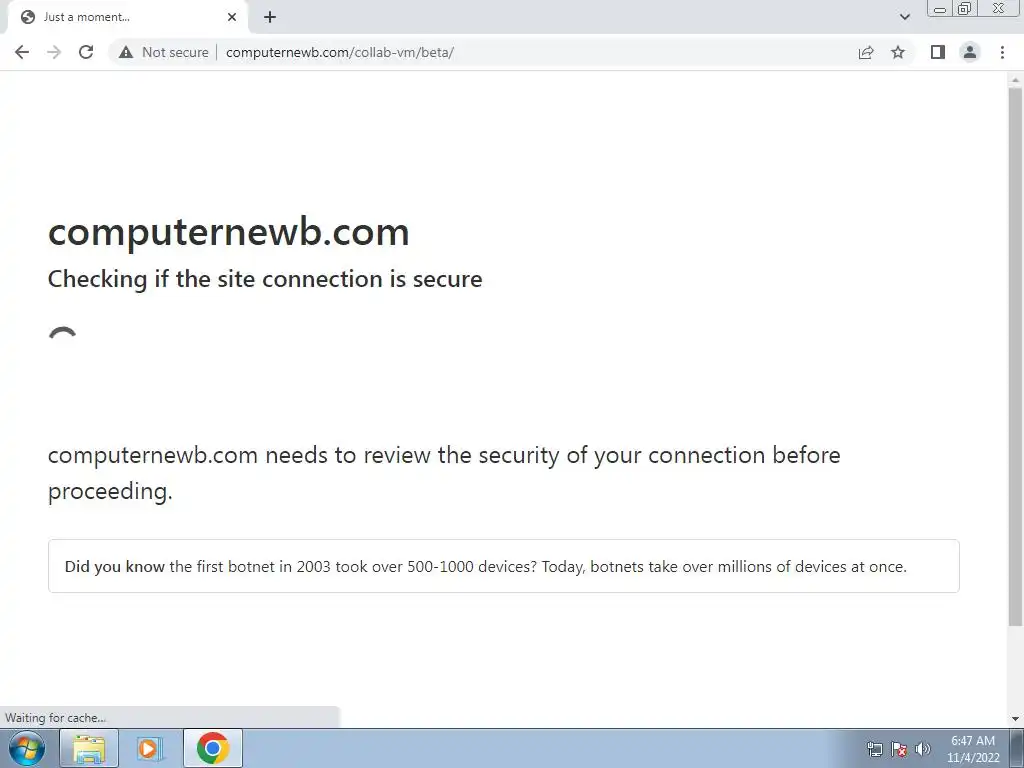1024x768 pixels.
Task: Open the Chrome side panel
Action: (938, 52)
